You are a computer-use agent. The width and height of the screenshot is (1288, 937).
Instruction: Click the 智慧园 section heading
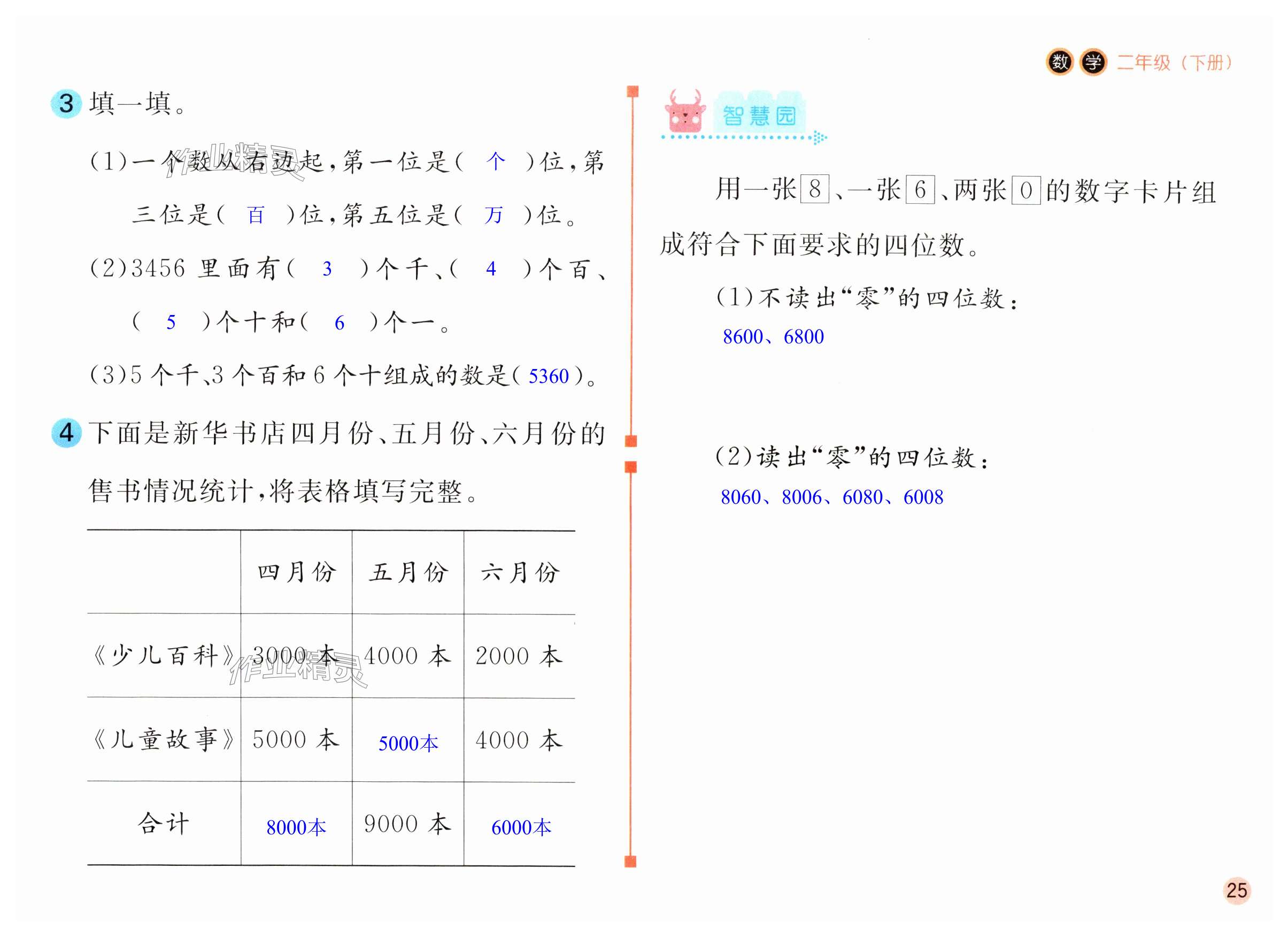pyautogui.click(x=759, y=116)
